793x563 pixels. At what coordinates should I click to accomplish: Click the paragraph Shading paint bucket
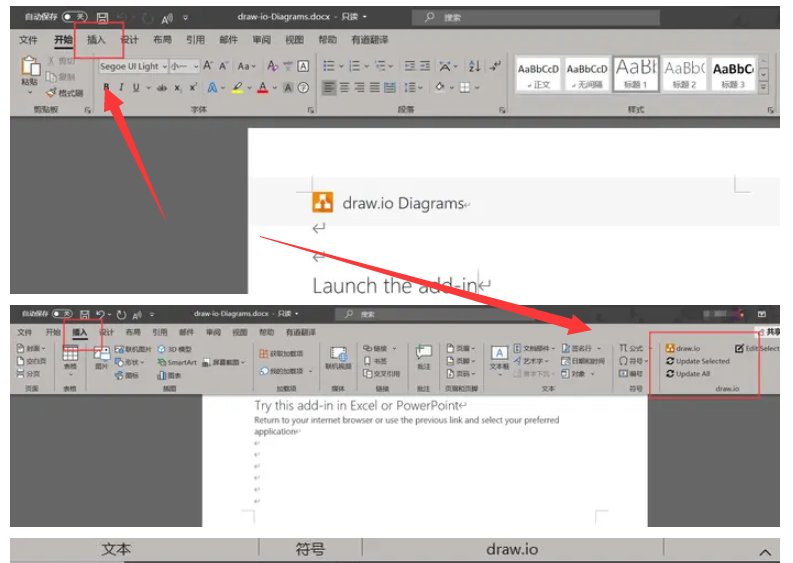(x=439, y=87)
